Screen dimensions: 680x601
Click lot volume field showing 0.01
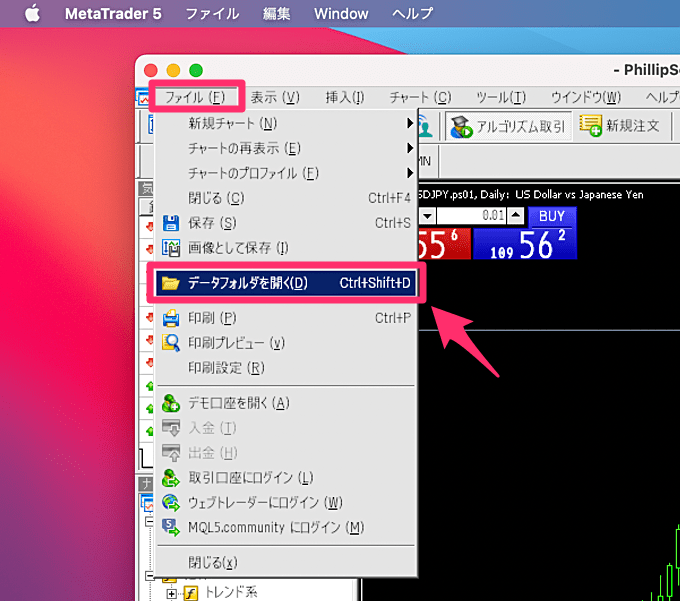click(471, 216)
